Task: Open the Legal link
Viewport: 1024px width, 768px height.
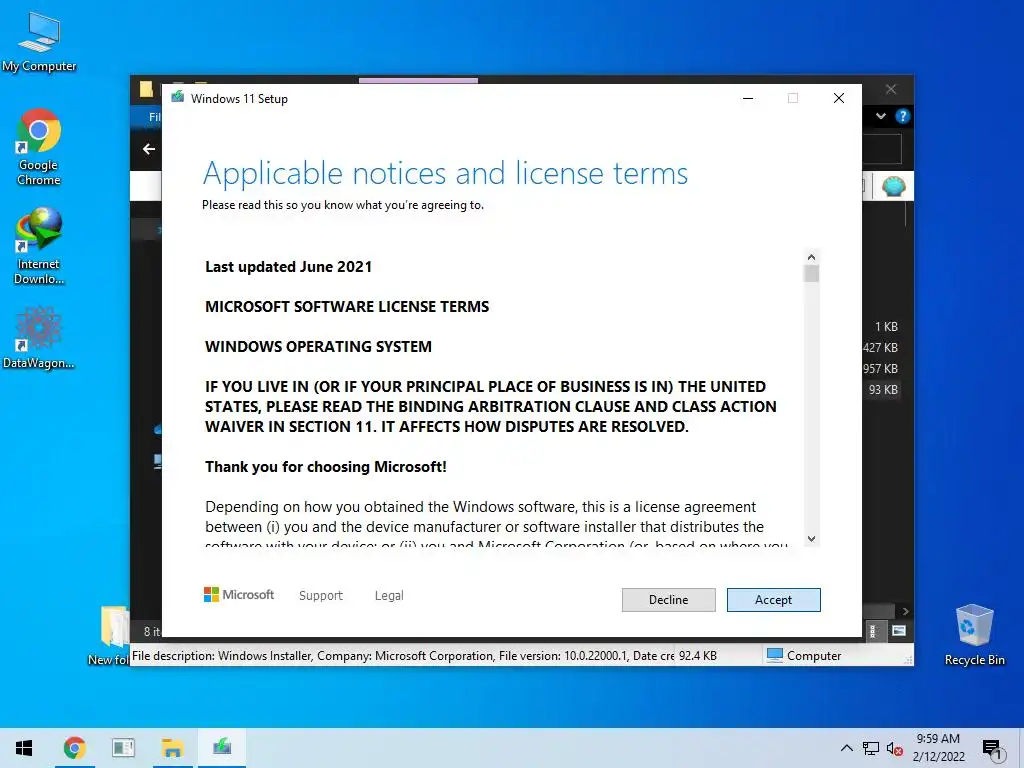Action: [x=389, y=596]
